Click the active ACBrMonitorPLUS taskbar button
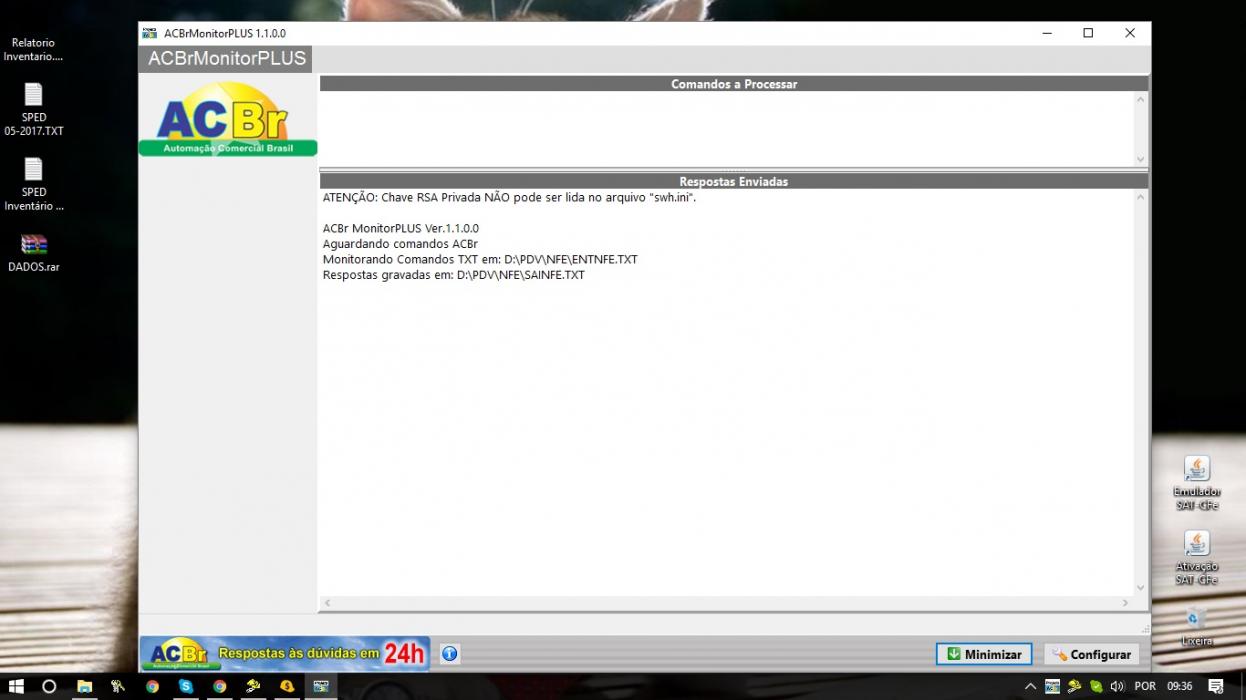The image size is (1246, 700). click(321, 686)
